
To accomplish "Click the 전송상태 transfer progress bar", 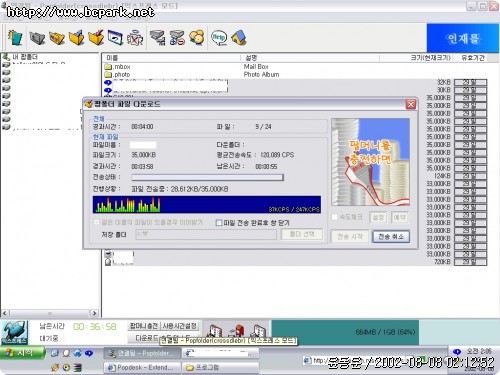I will point(207,177).
